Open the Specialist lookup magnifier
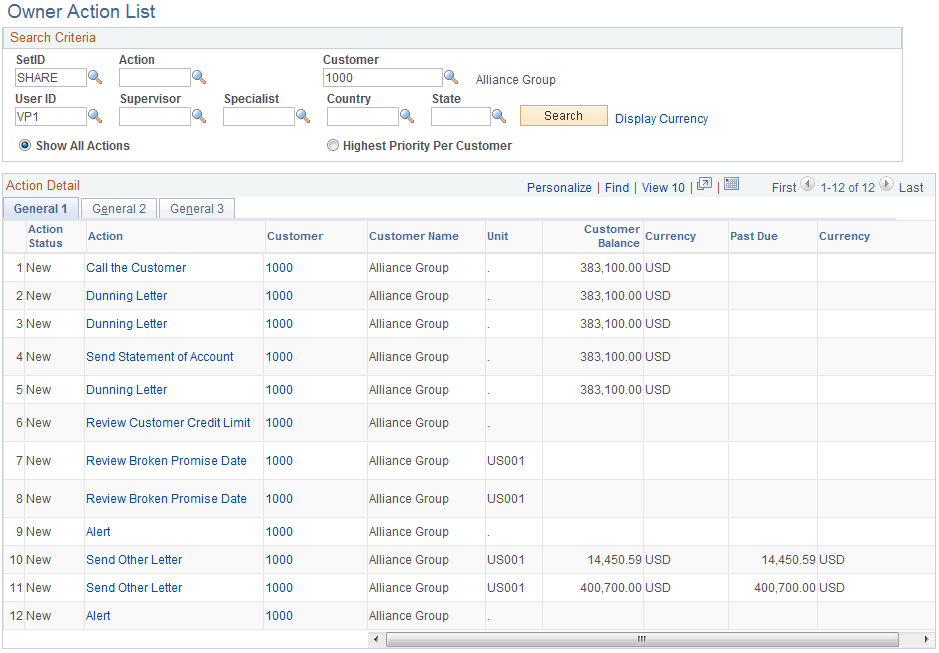Image resolution: width=939 pixels, height=653 pixels. coord(303,116)
